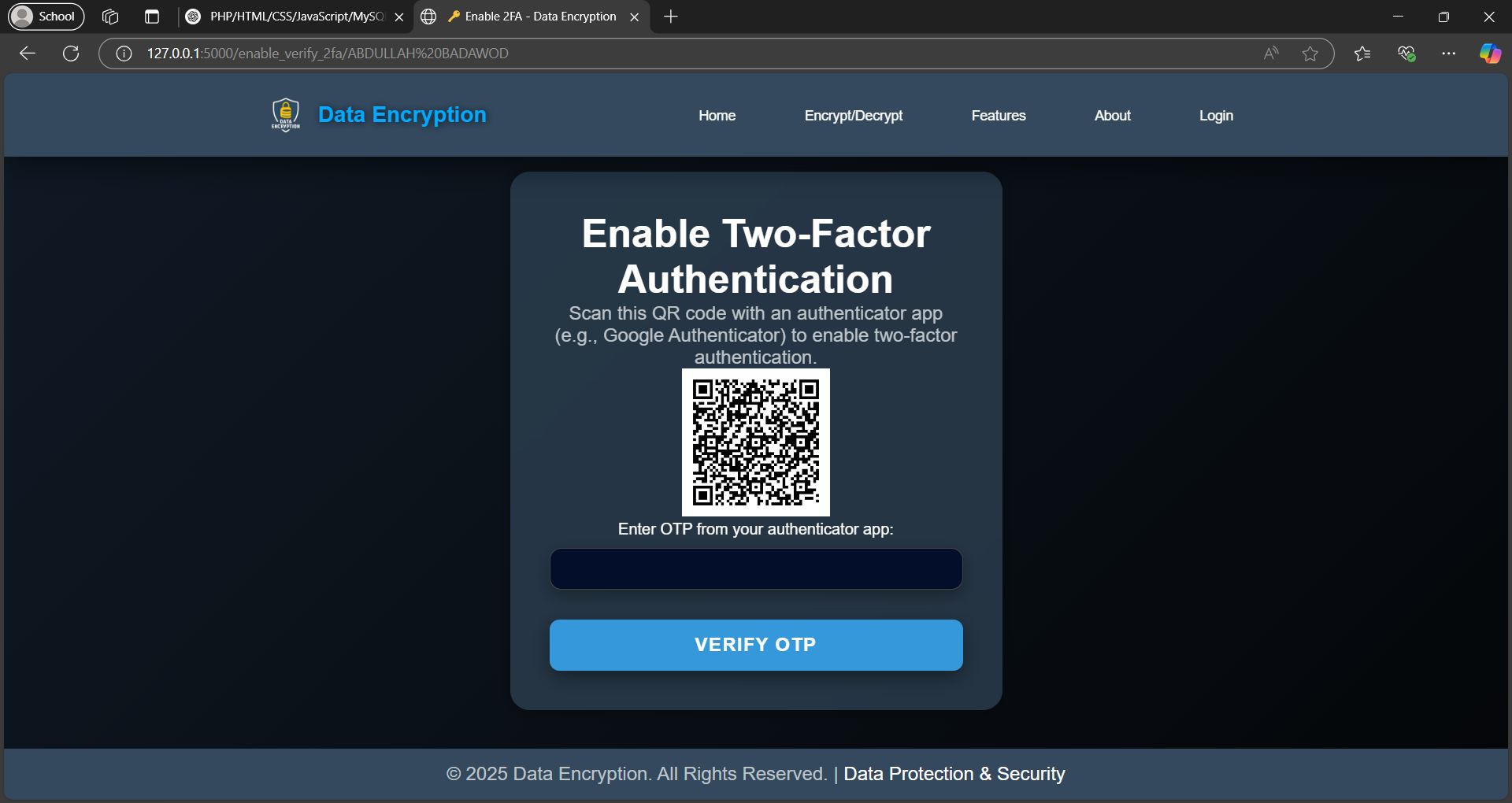Click the browser address bar URL
The height and width of the screenshot is (803, 1512).
coord(328,54)
